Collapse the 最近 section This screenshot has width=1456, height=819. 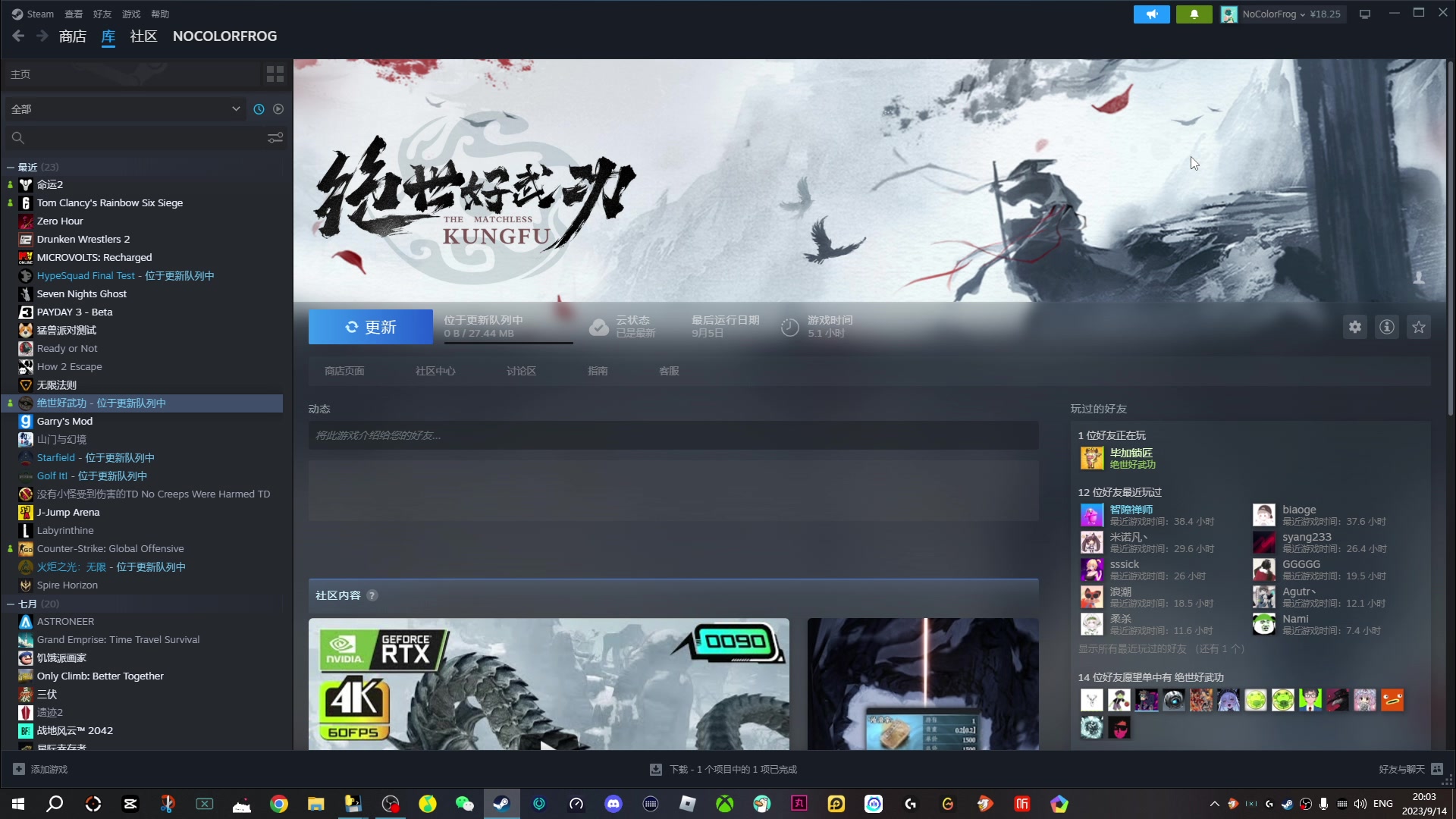[11, 167]
